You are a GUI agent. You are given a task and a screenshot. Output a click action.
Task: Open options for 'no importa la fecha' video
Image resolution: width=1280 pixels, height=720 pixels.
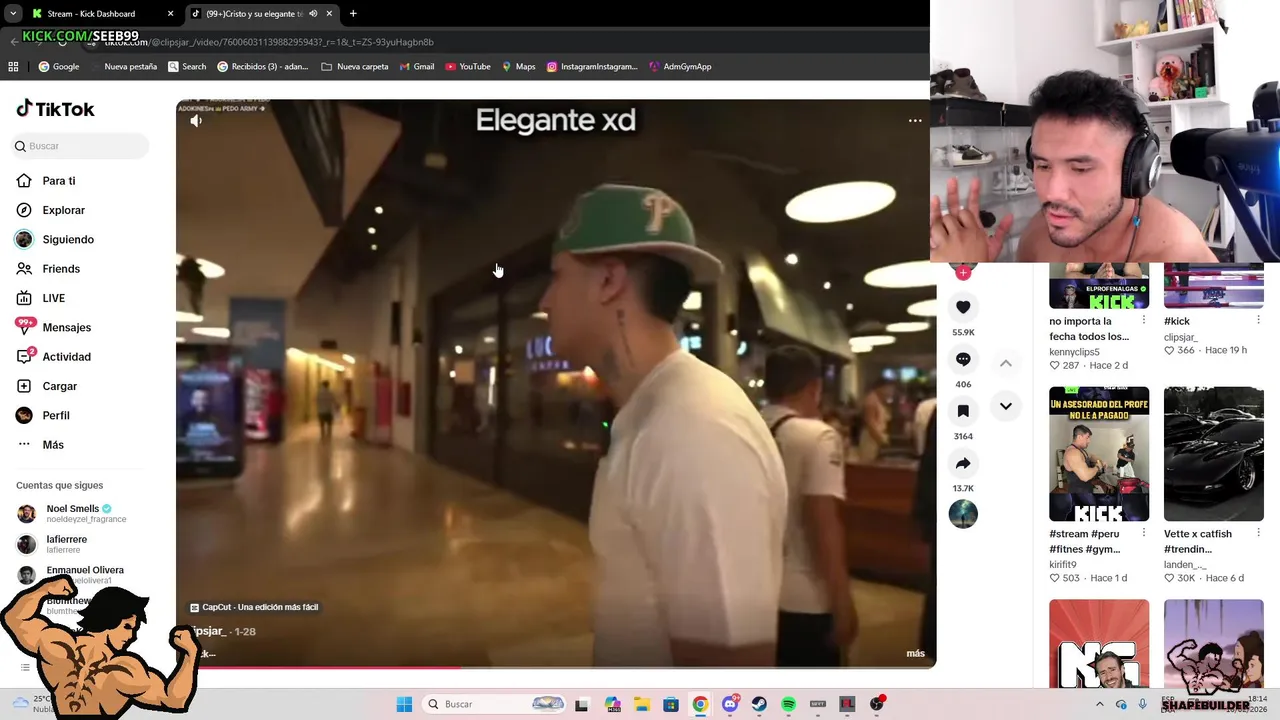click(x=1143, y=321)
